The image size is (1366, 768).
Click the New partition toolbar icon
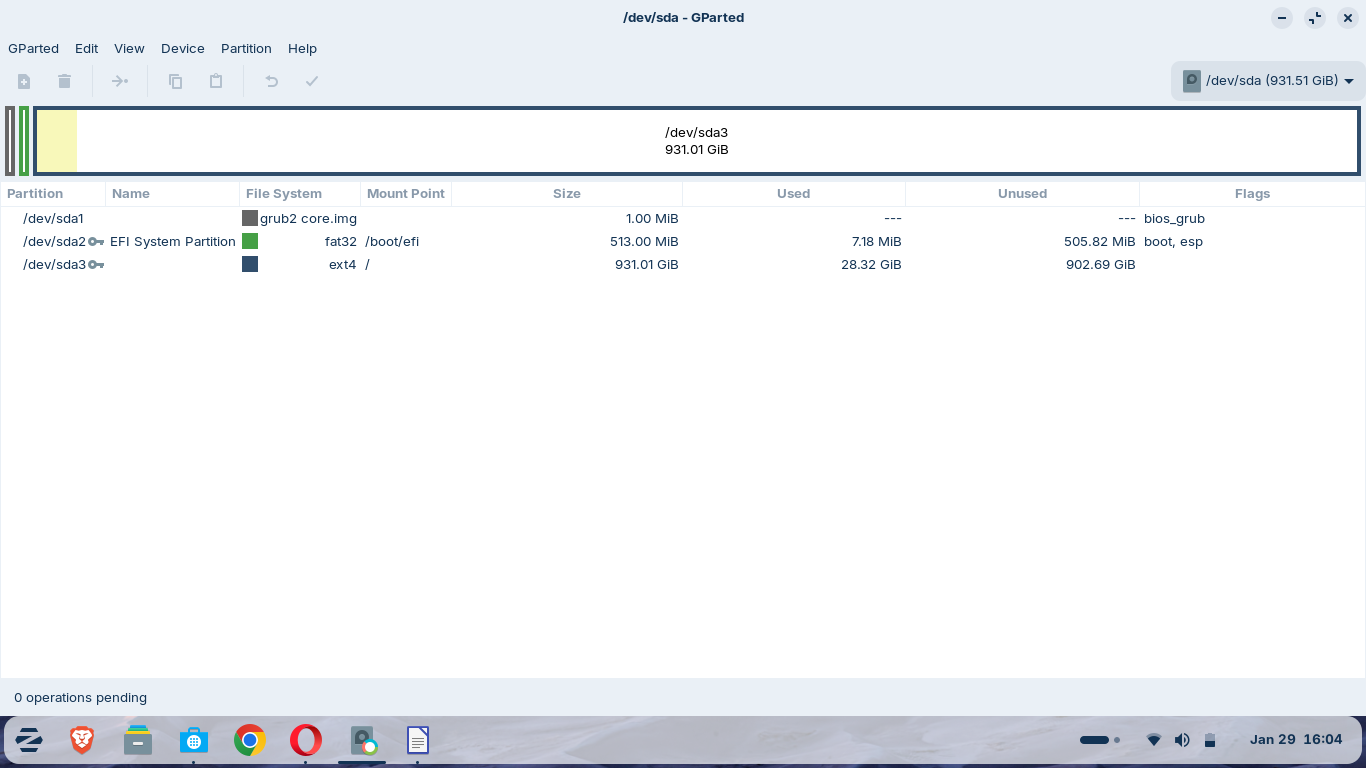(24, 81)
